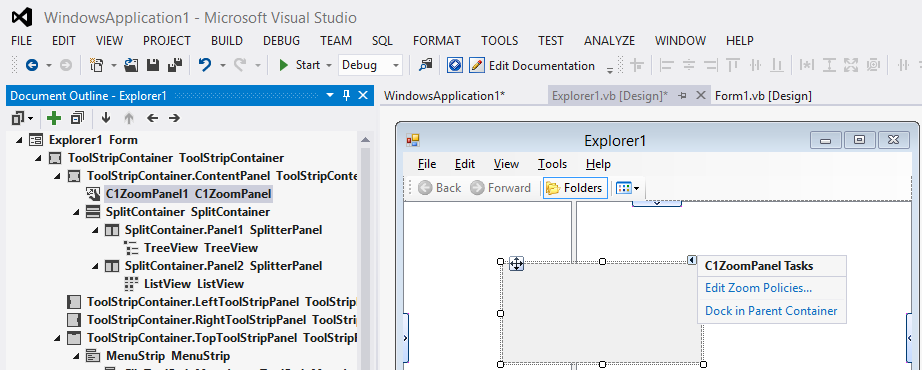The image size is (922, 370).
Task: Click the move handle icon on C1ZoomPanel
Action: pos(516,263)
